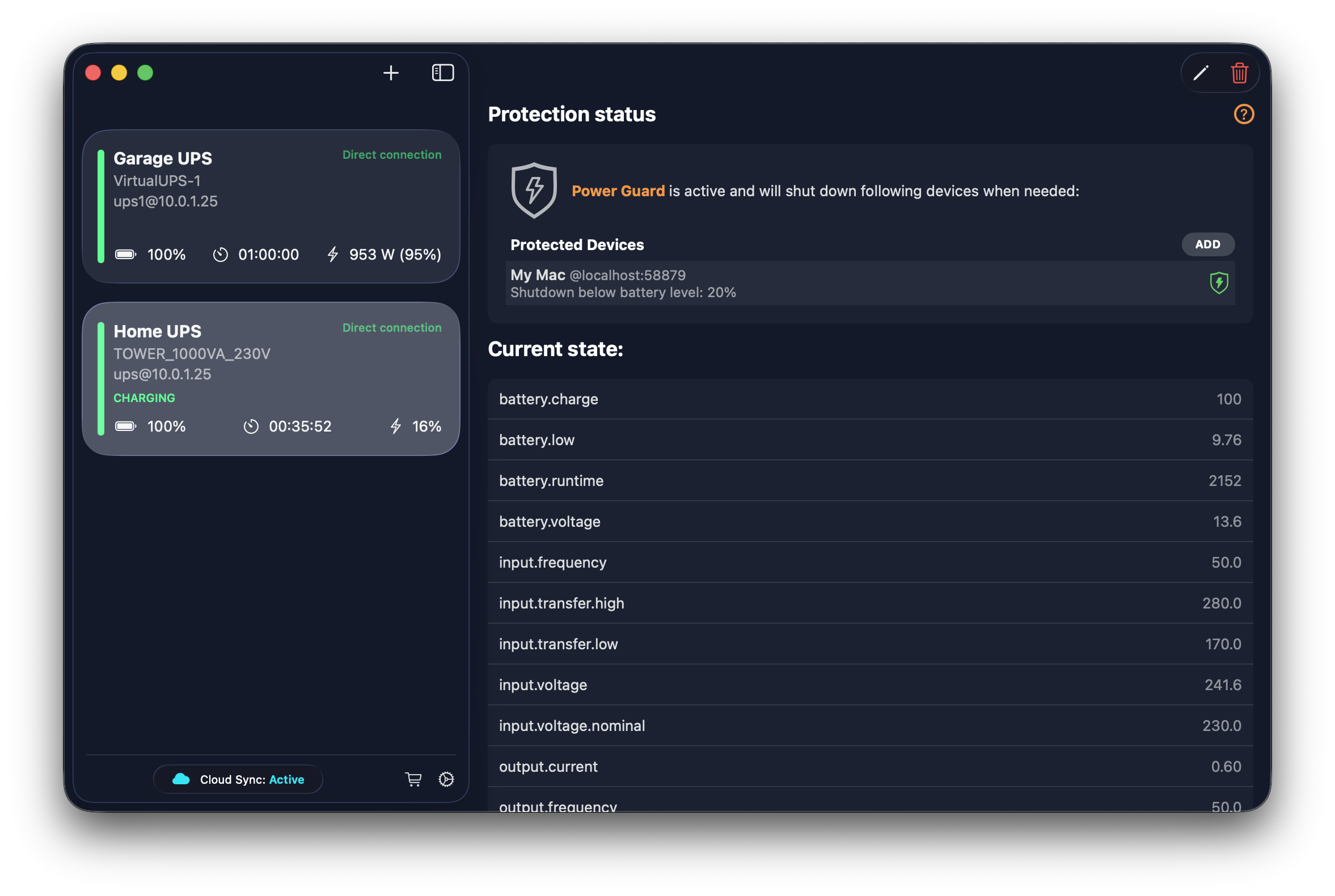Click the load bolt icon on the Home UPS card

(x=396, y=426)
